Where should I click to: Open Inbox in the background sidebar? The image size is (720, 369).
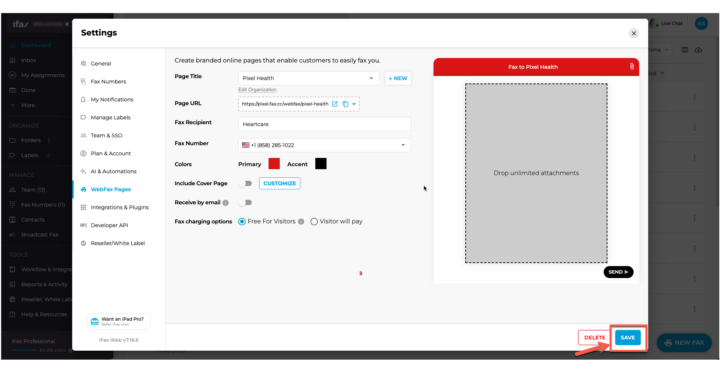click(28, 60)
